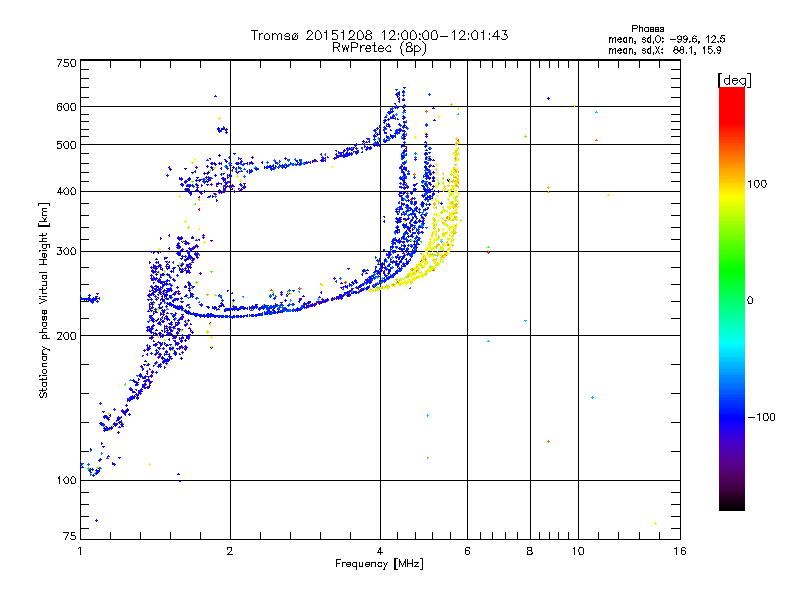Click the '16' frequency tick label
800x600 pixels.
680,551
